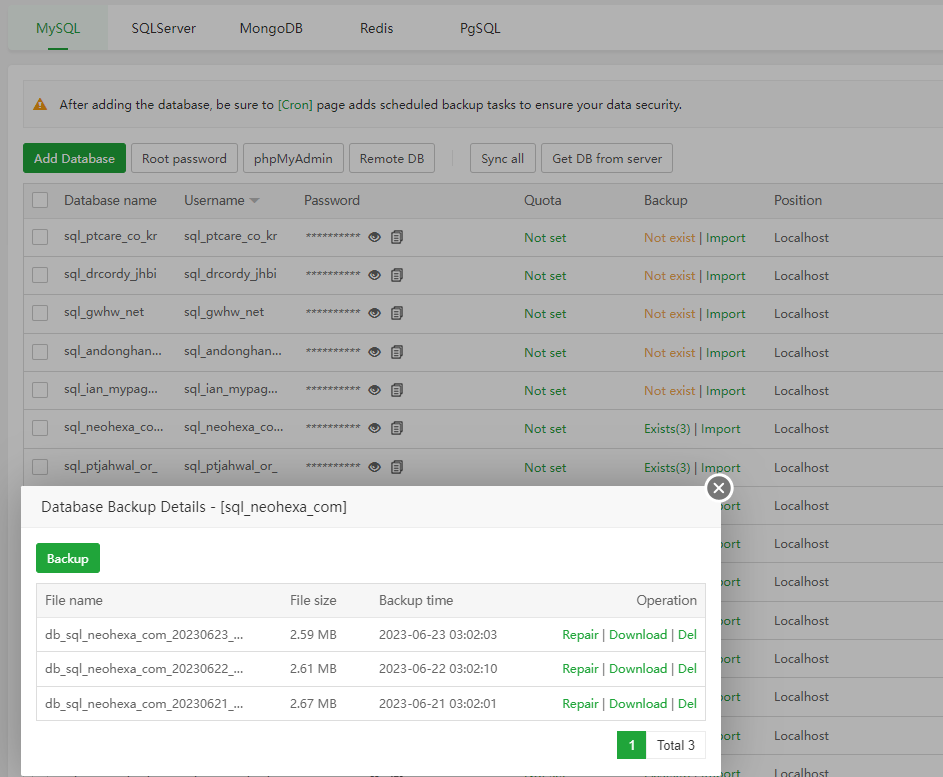This screenshot has width=943, height=777.
Task: Show password in sql_neohexa_co row
Action: [x=375, y=429]
